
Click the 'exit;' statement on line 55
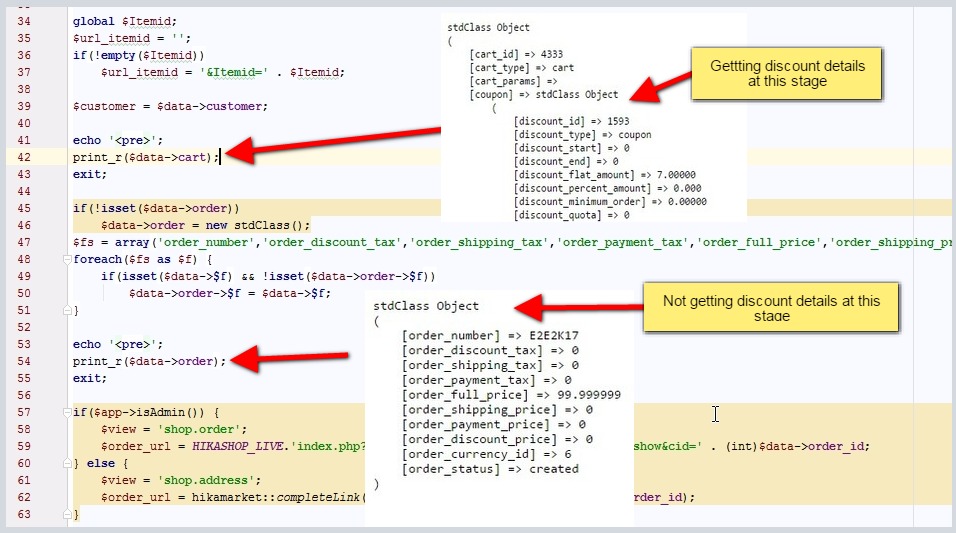tap(90, 379)
